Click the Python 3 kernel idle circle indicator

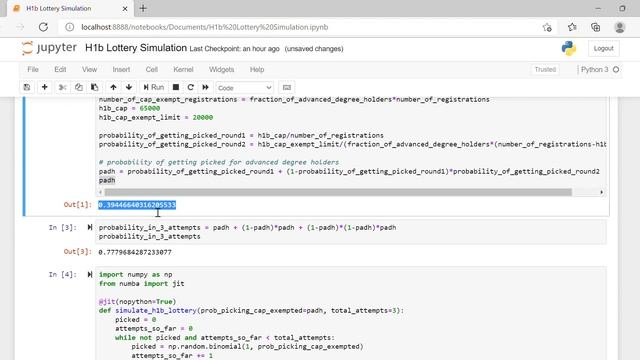click(616, 69)
